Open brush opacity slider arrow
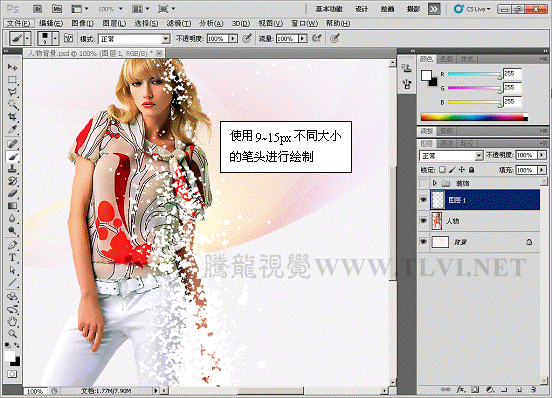The width and height of the screenshot is (552, 398). click(233, 38)
